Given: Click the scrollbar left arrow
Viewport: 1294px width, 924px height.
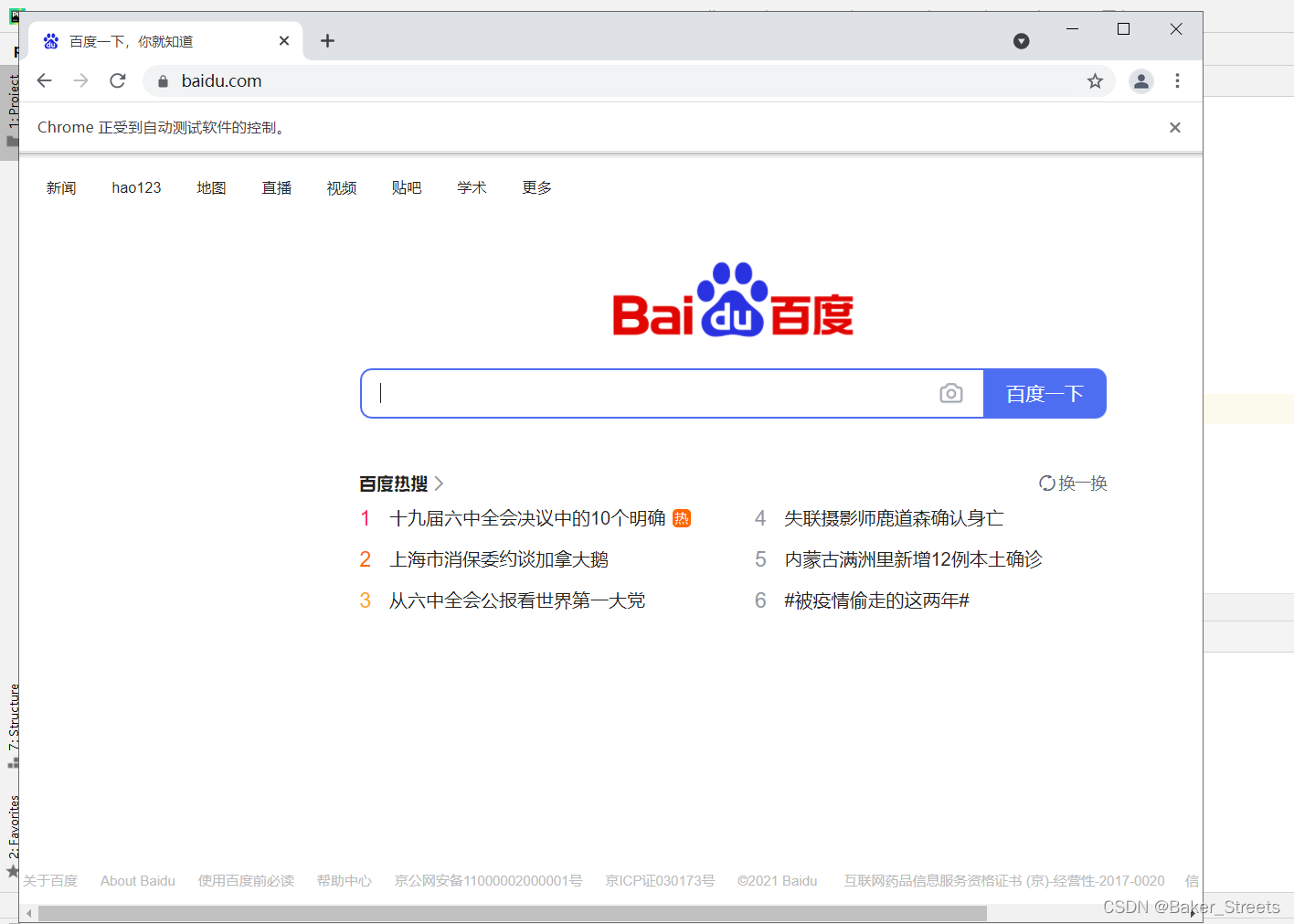Looking at the screenshot, I should pyautogui.click(x=29, y=913).
